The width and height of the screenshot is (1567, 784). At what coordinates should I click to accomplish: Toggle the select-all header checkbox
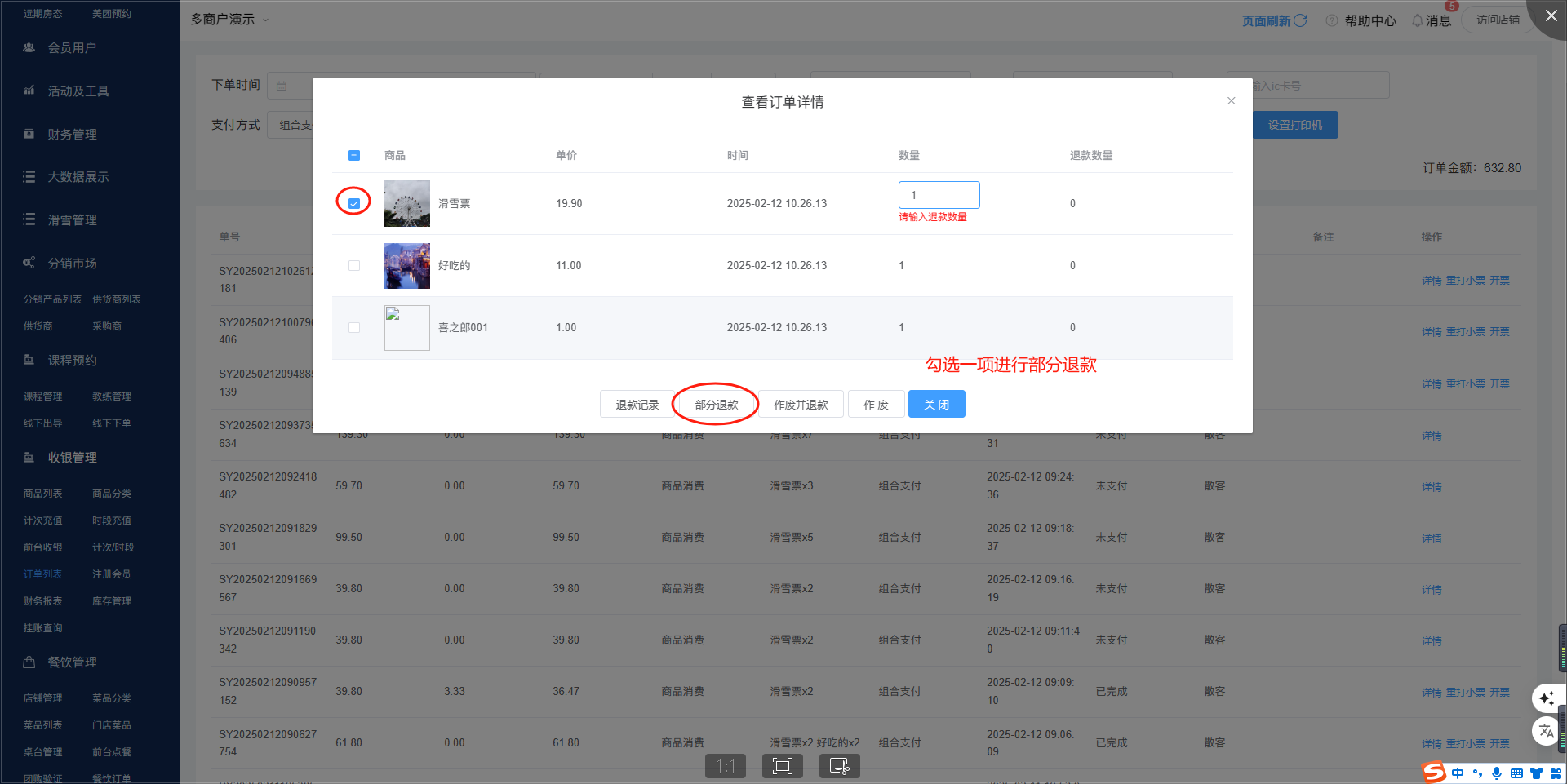tap(354, 155)
